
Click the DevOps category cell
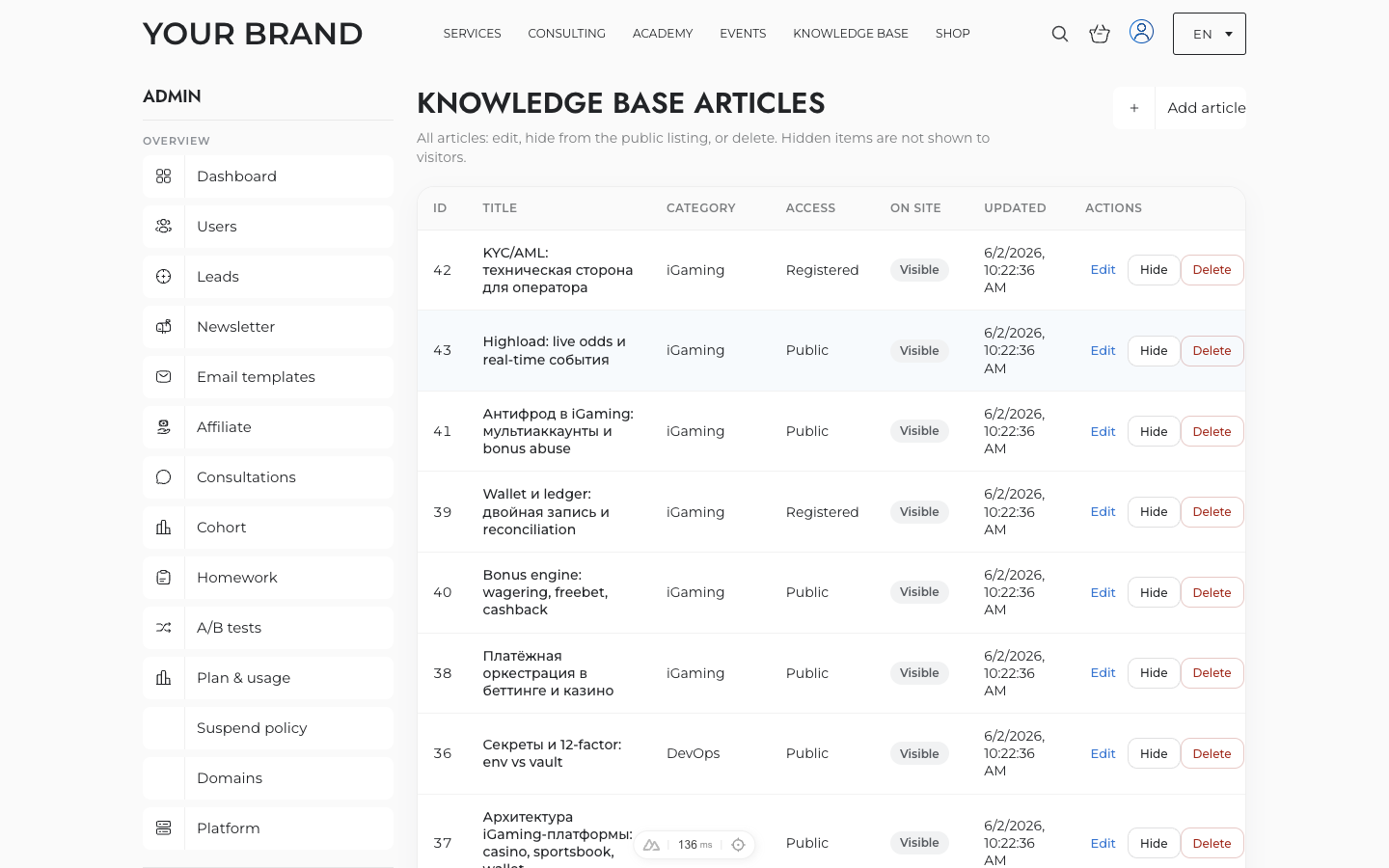click(x=694, y=754)
